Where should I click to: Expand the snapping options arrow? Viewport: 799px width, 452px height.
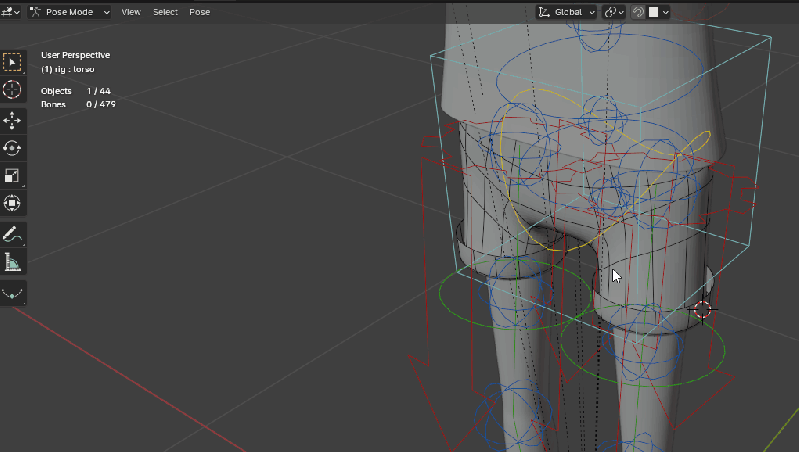coord(665,12)
